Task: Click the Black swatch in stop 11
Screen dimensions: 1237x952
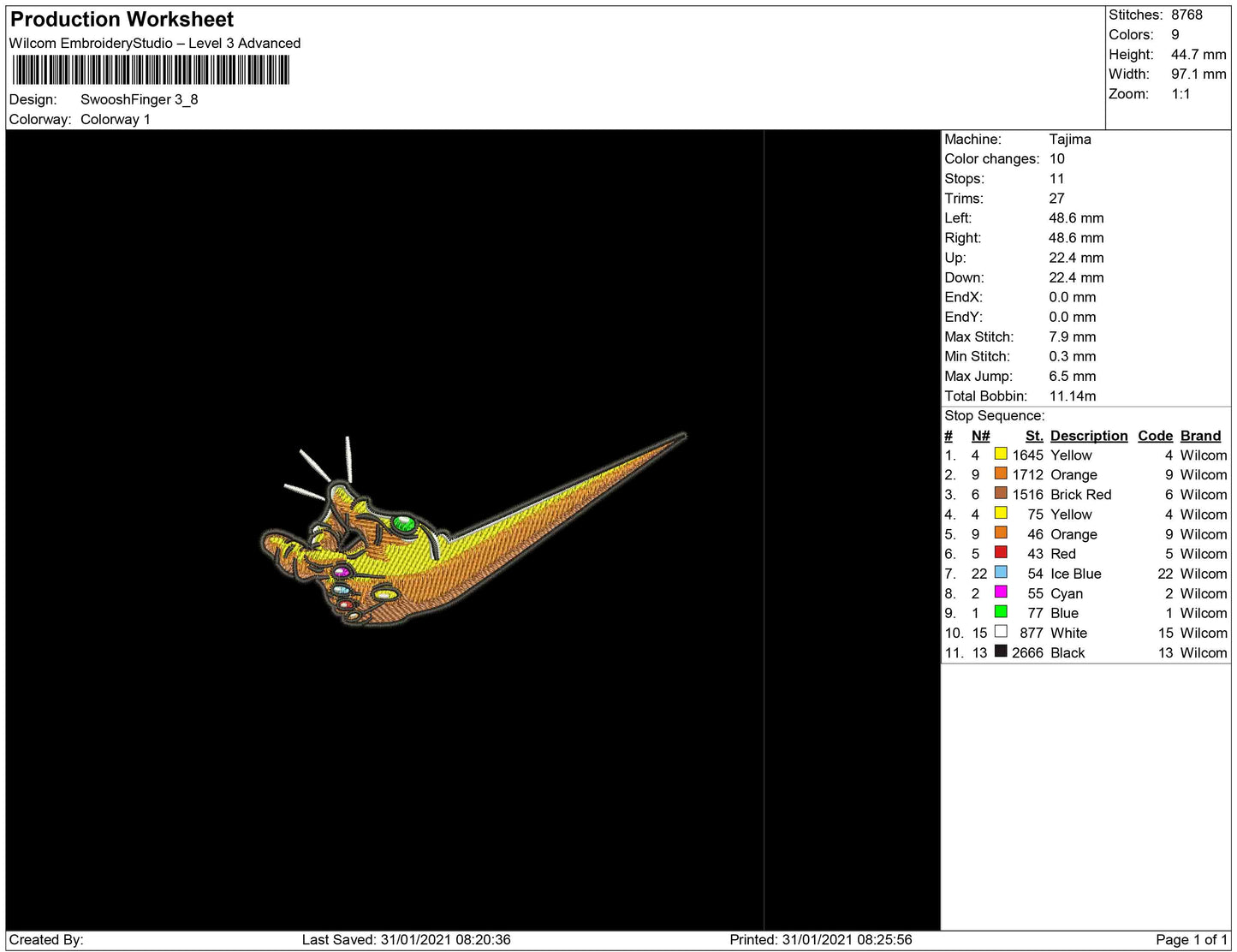Action: 1000,652
